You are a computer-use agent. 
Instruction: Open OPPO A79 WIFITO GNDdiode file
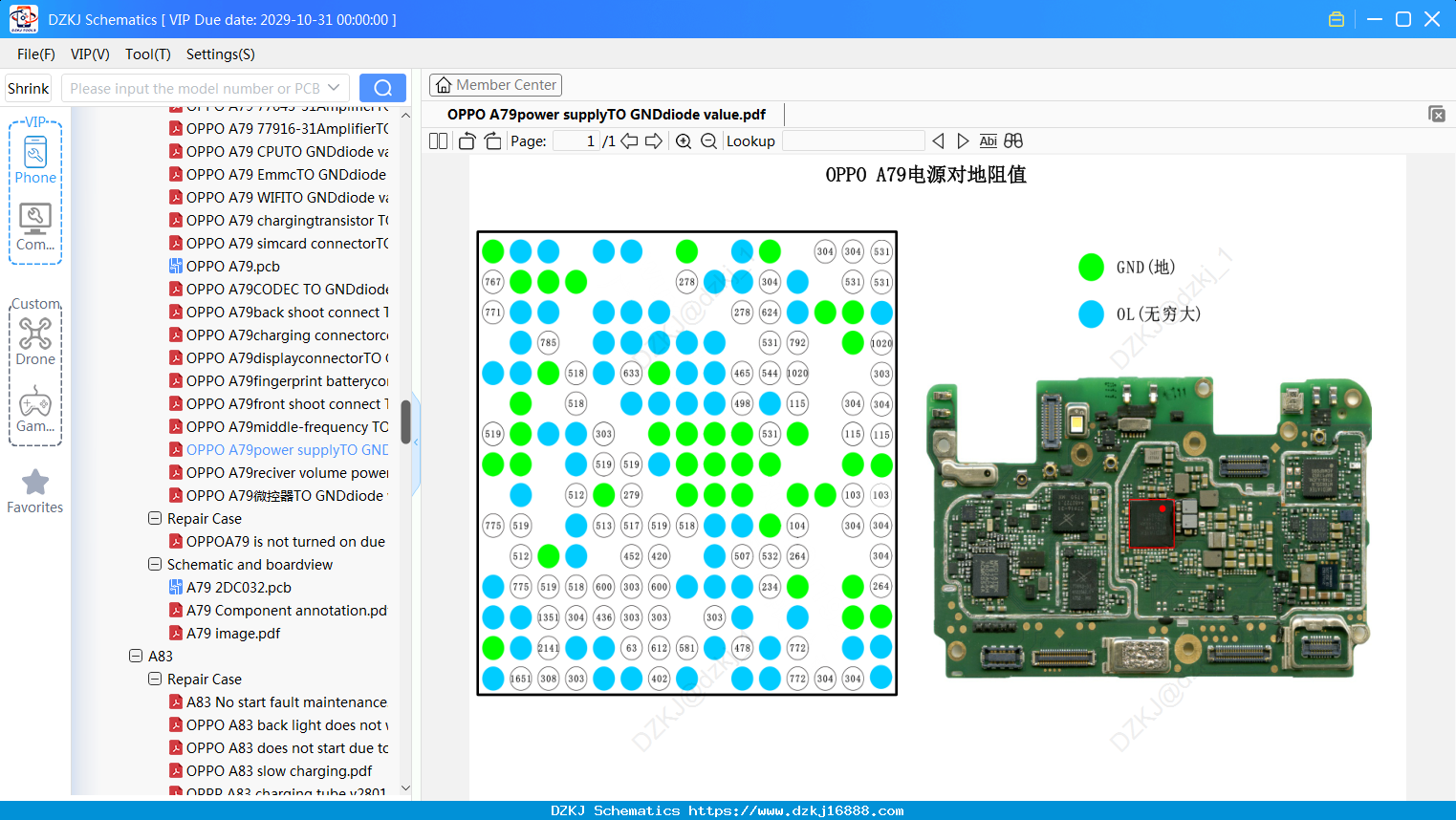pos(279,198)
